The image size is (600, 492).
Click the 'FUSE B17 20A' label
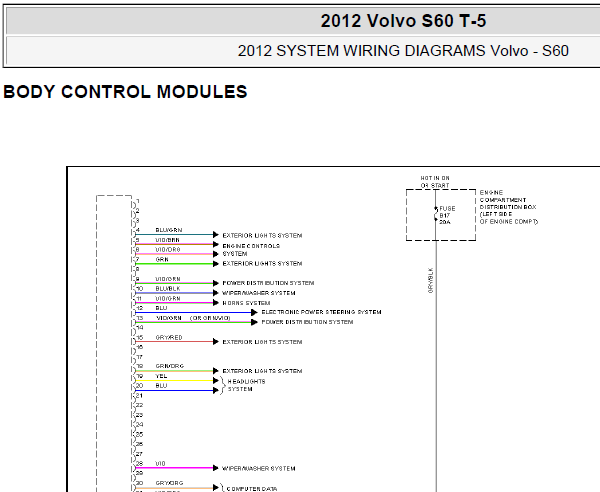(x=447, y=215)
